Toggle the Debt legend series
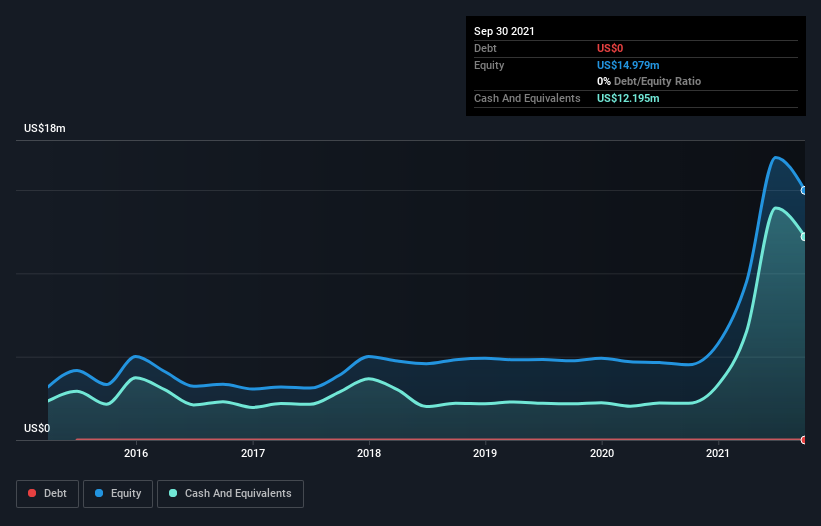 [47, 493]
